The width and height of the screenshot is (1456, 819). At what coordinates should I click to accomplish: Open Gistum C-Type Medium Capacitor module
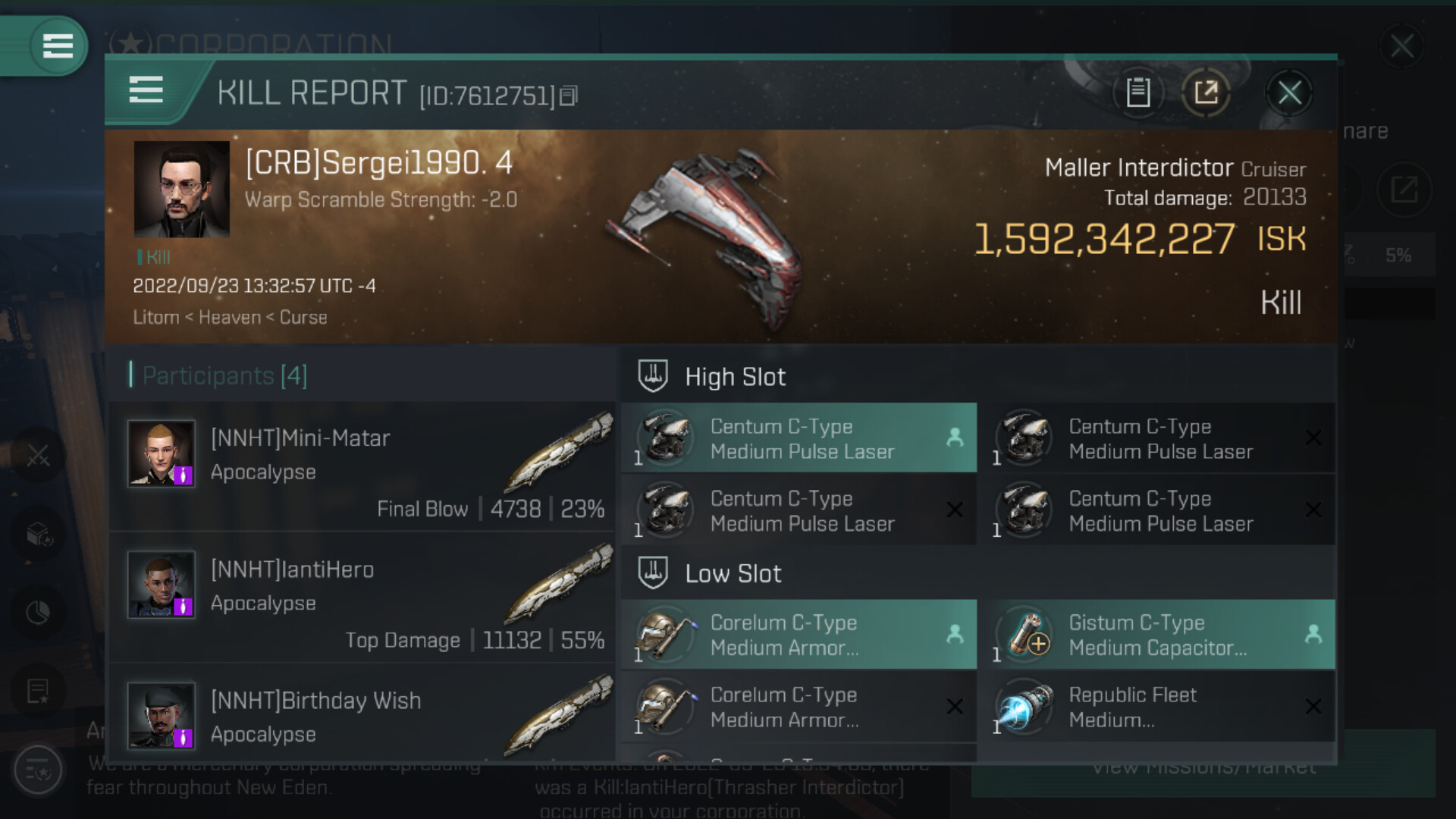(1156, 635)
